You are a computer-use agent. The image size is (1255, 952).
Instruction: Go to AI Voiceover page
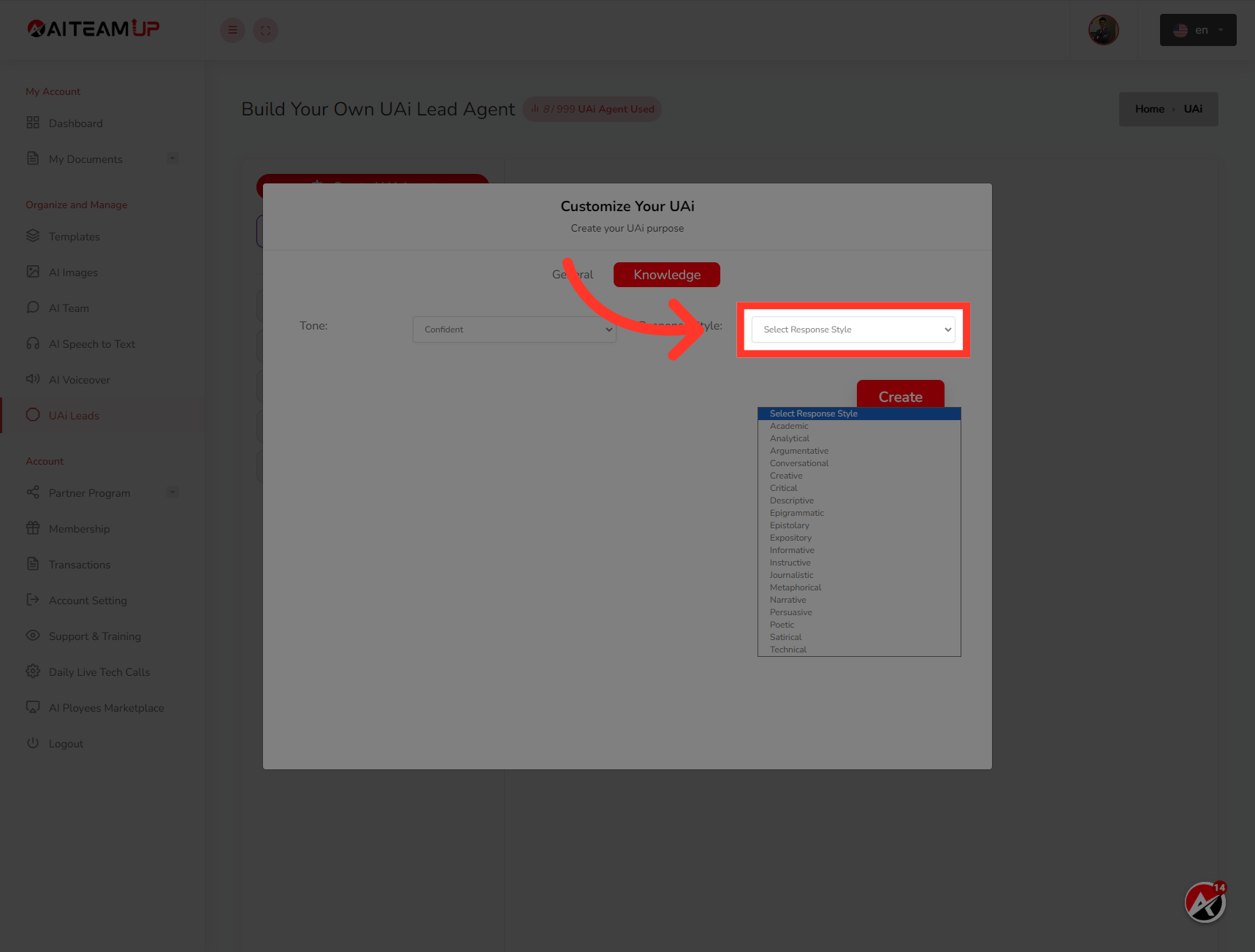click(x=80, y=380)
